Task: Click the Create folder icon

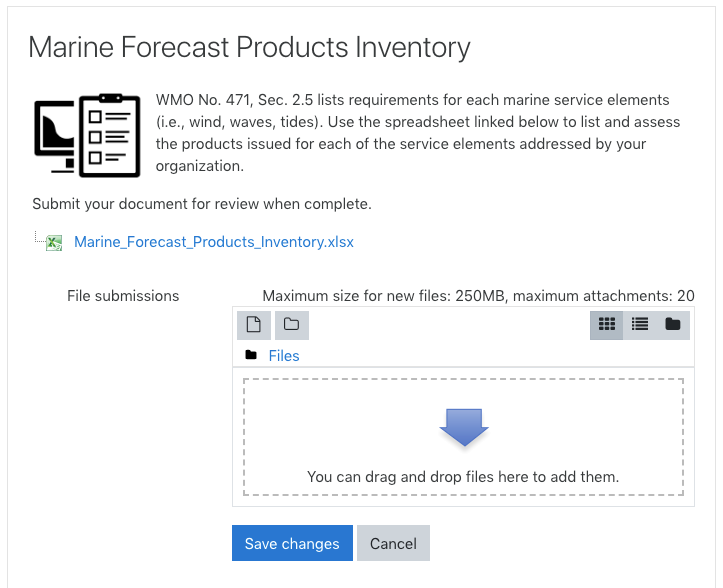Action: pos(291,325)
